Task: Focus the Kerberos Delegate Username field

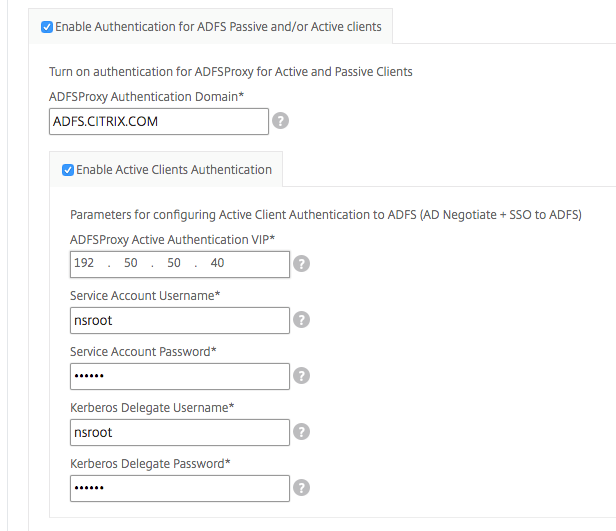Action: click(180, 432)
